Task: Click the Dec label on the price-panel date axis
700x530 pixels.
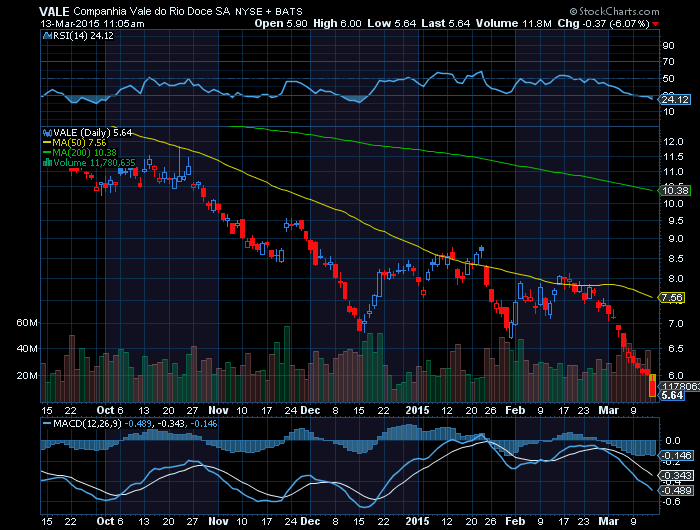Action: pos(310,410)
